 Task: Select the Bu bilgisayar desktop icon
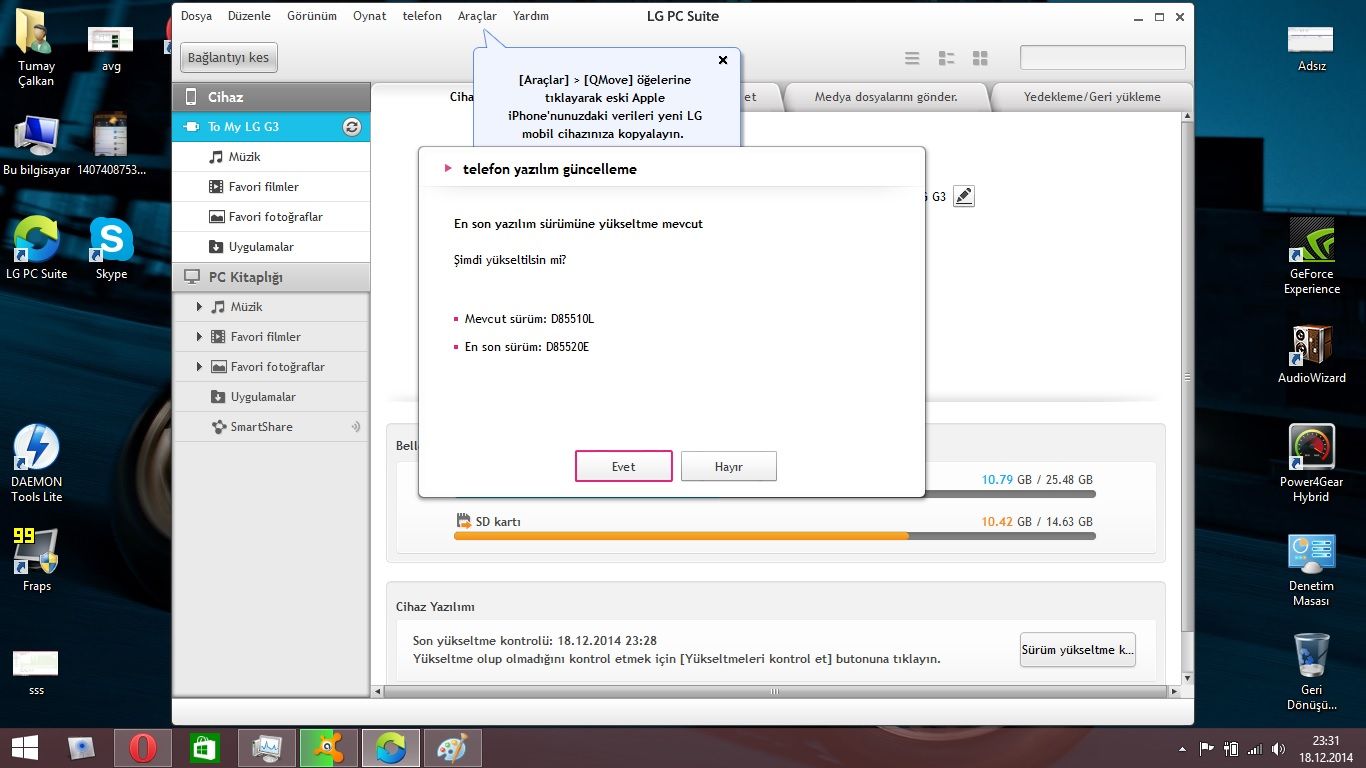pyautogui.click(x=37, y=146)
